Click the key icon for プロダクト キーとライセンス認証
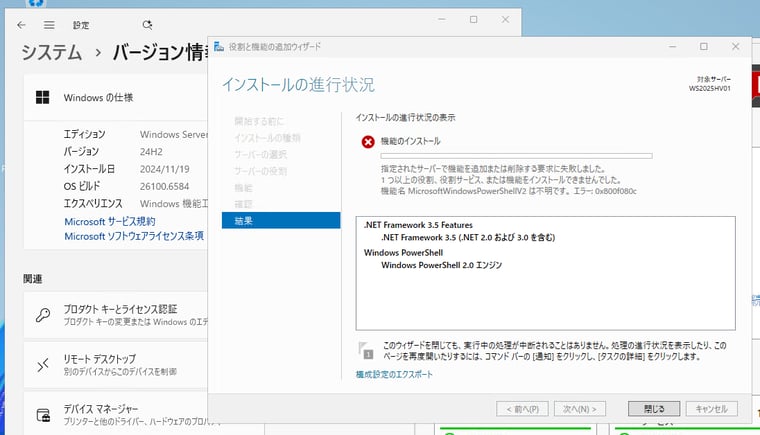This screenshot has width=760, height=435. [x=43, y=315]
